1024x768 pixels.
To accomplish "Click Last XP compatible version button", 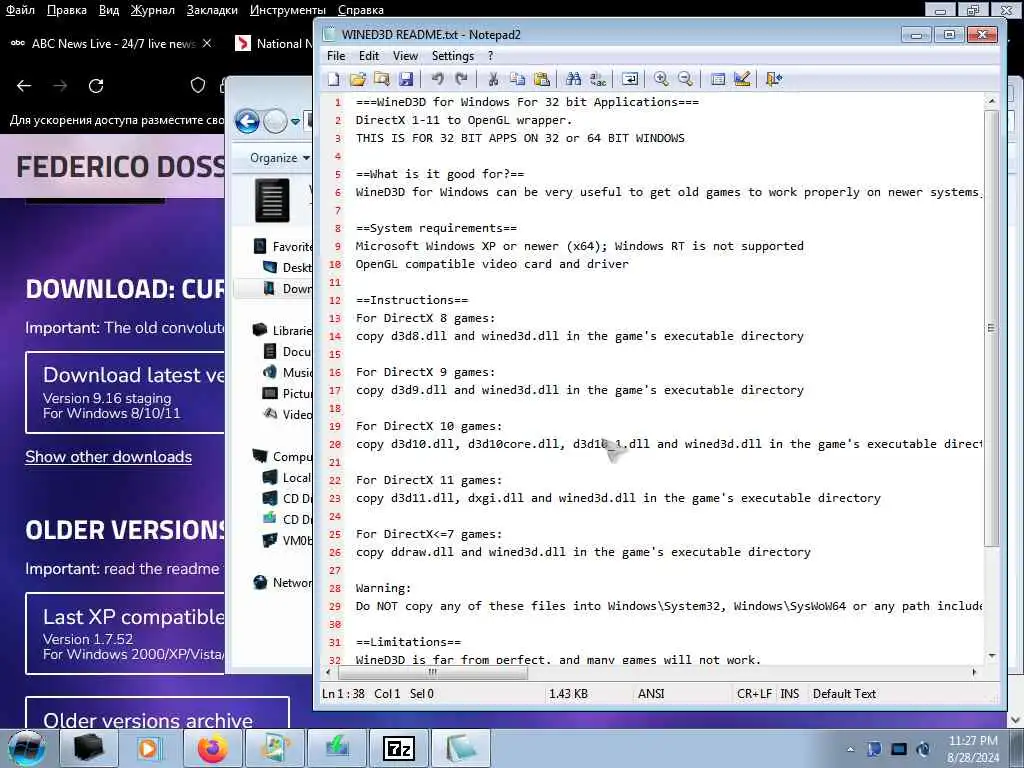I will (125, 633).
